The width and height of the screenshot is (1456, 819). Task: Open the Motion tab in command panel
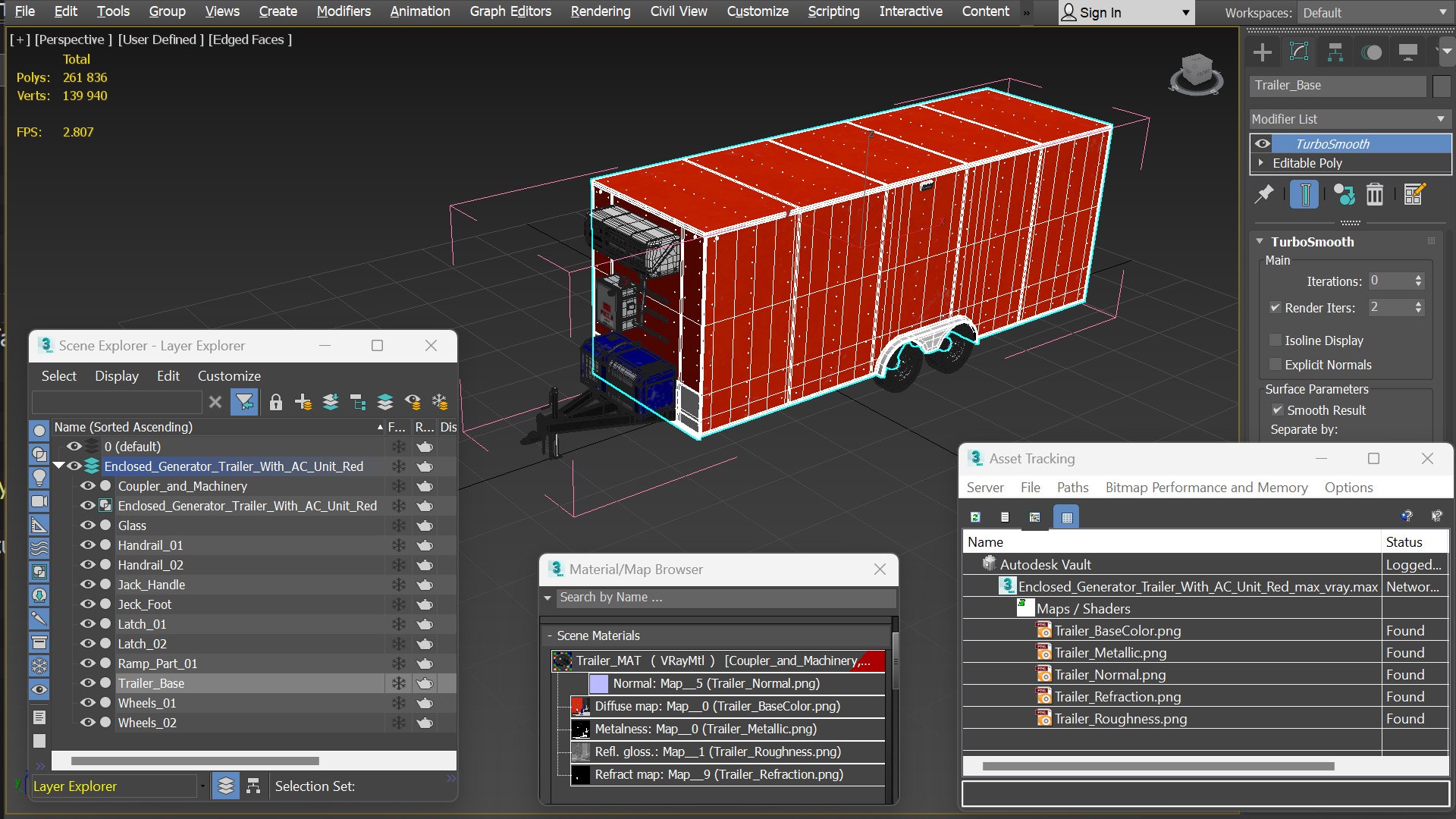click(1372, 52)
